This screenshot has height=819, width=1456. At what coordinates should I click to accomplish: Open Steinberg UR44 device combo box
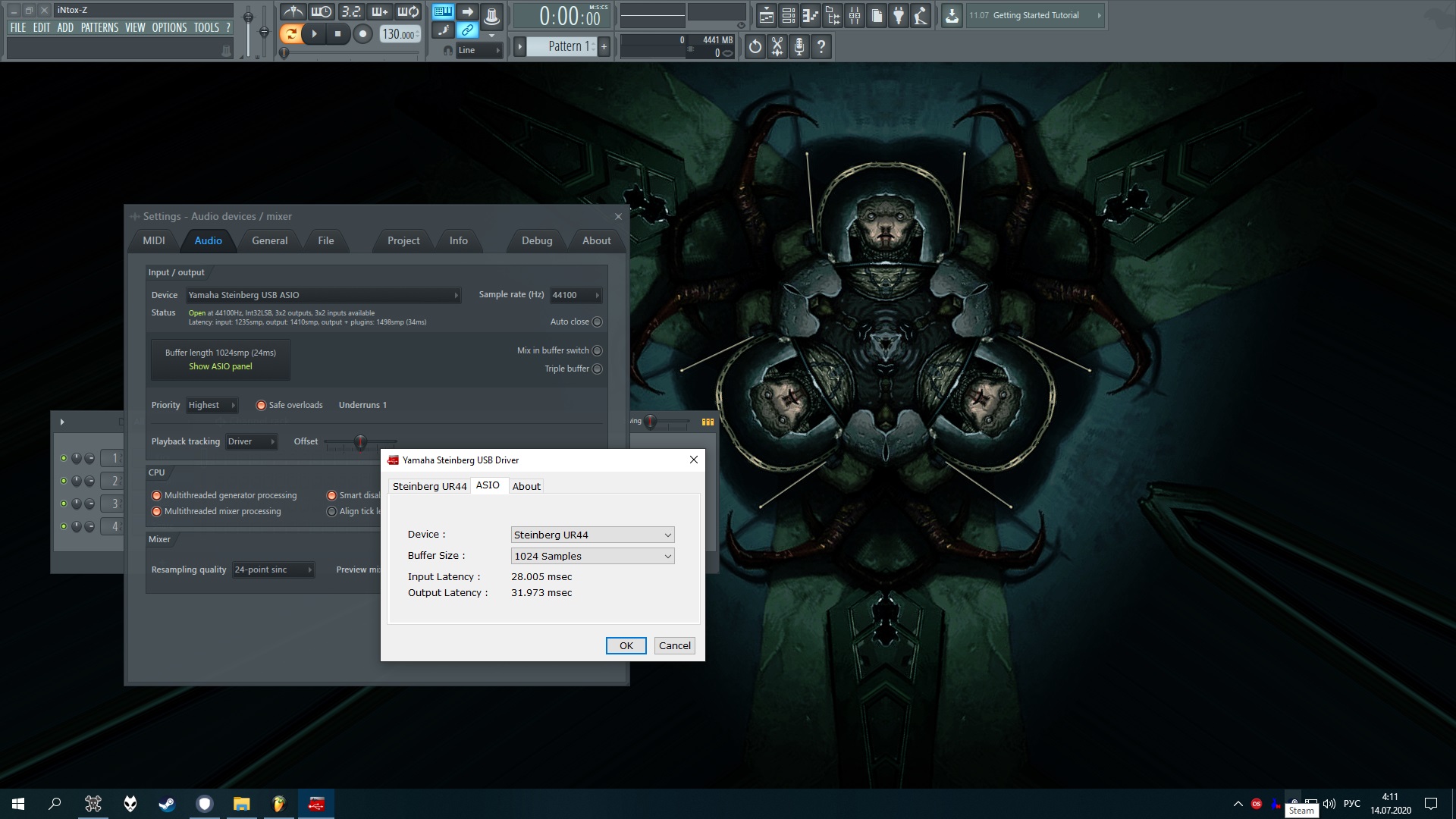[592, 535]
